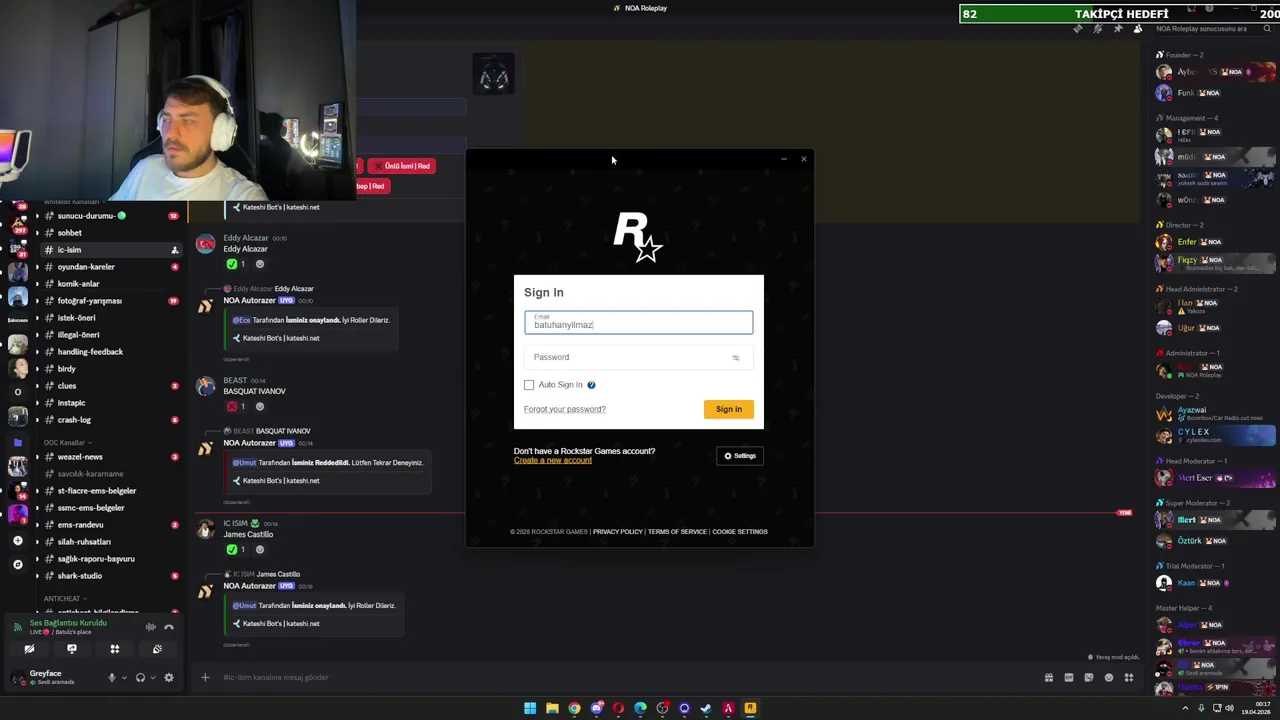
Task: Expand clues channel threads arrow
Action: tap(37, 386)
